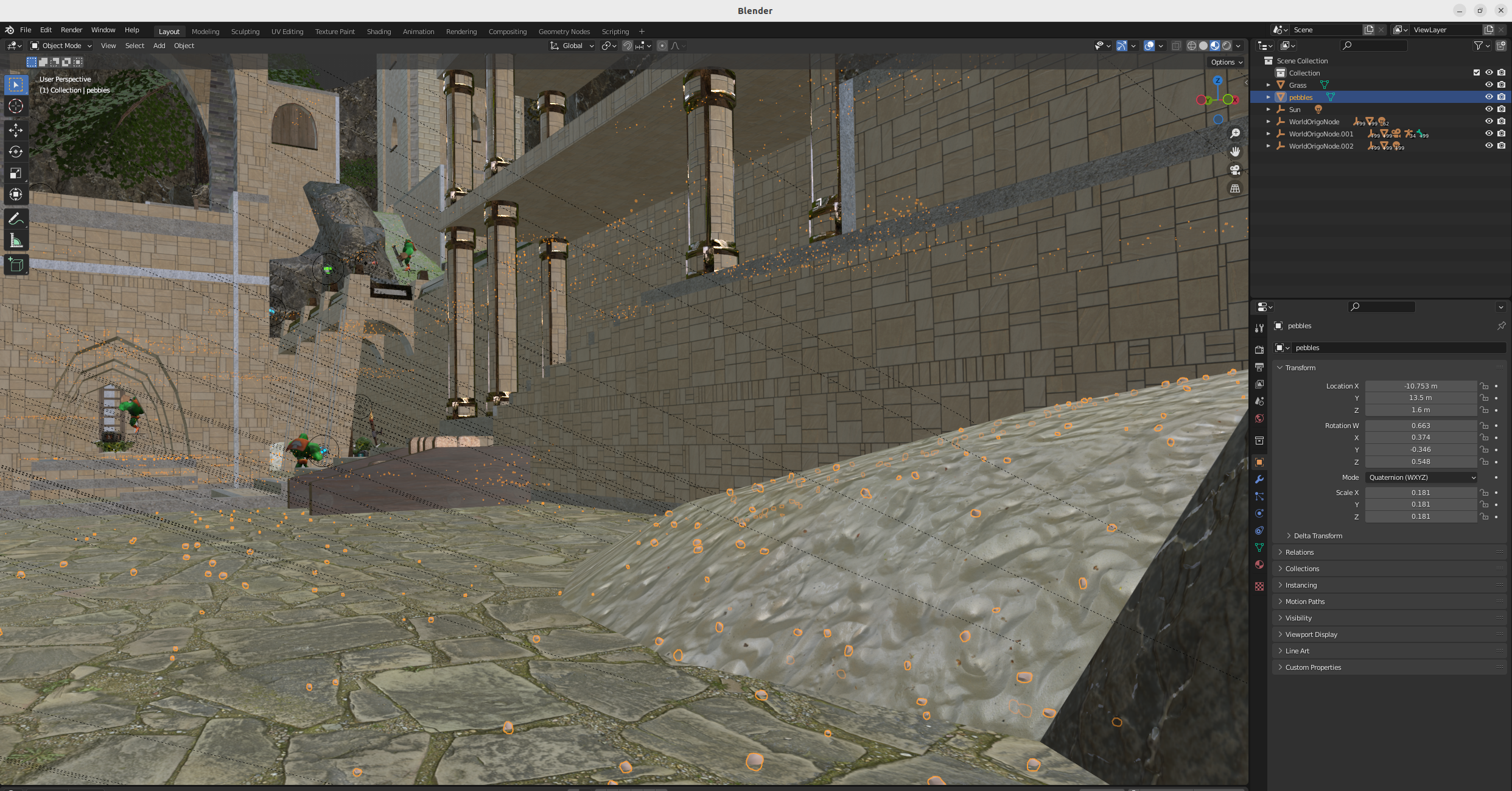Select WorldOrigoNode.001 in the outliner
The width and height of the screenshot is (1512, 791).
click(1321, 134)
